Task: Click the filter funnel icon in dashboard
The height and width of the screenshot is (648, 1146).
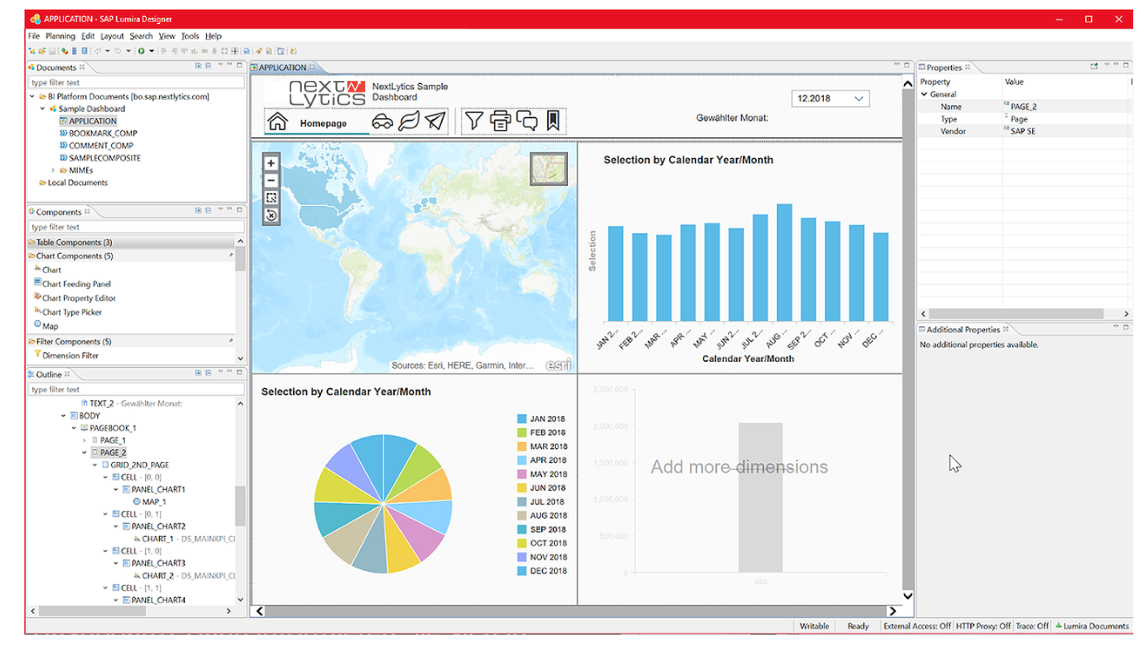Action: pos(474,121)
